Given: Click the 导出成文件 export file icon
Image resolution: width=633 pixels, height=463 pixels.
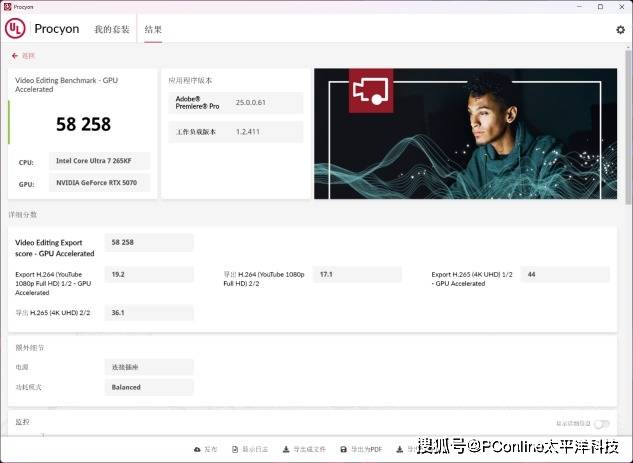Looking at the screenshot, I should pyautogui.click(x=286, y=450).
